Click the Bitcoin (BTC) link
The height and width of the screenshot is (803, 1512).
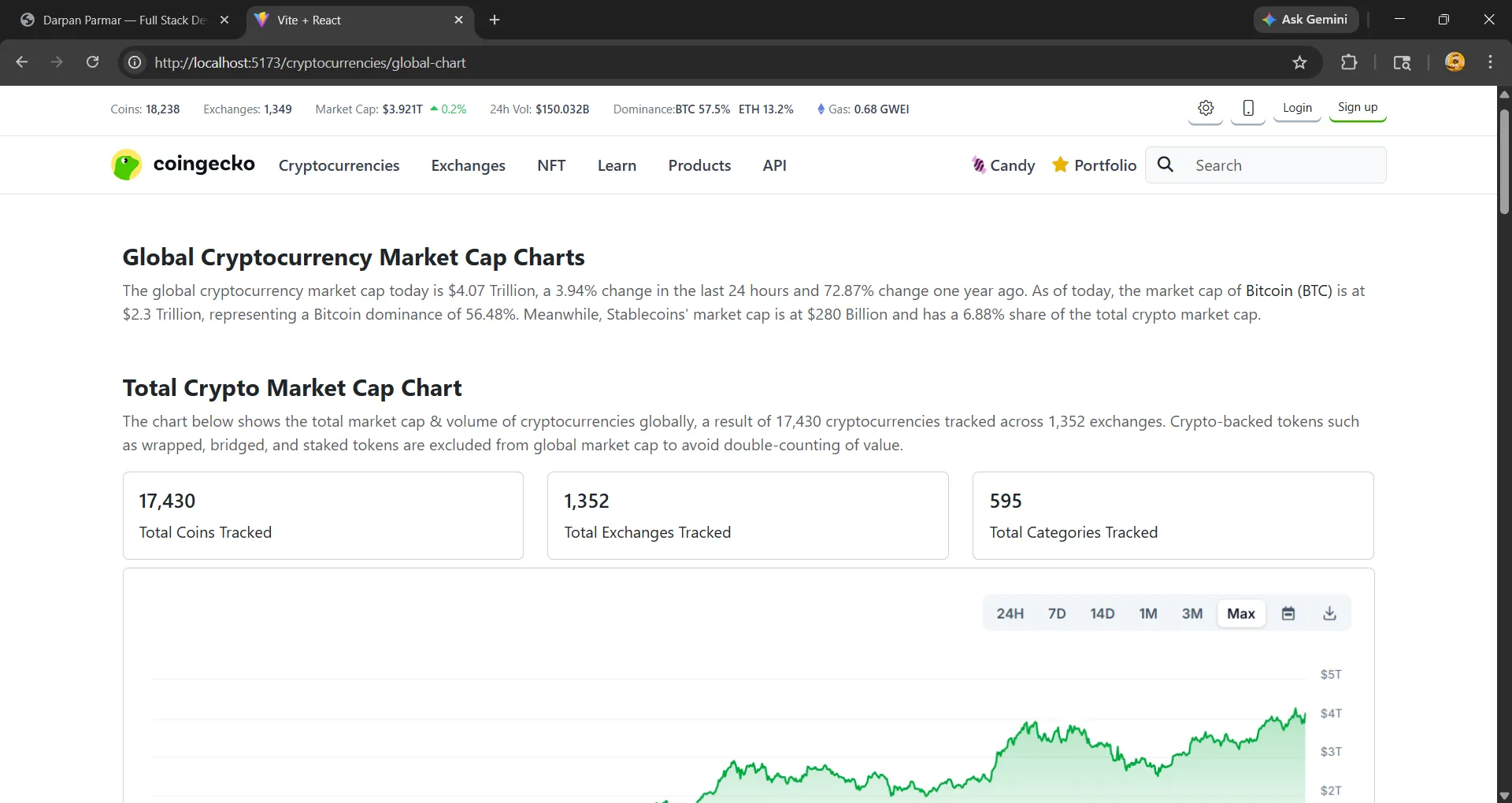[1288, 290]
